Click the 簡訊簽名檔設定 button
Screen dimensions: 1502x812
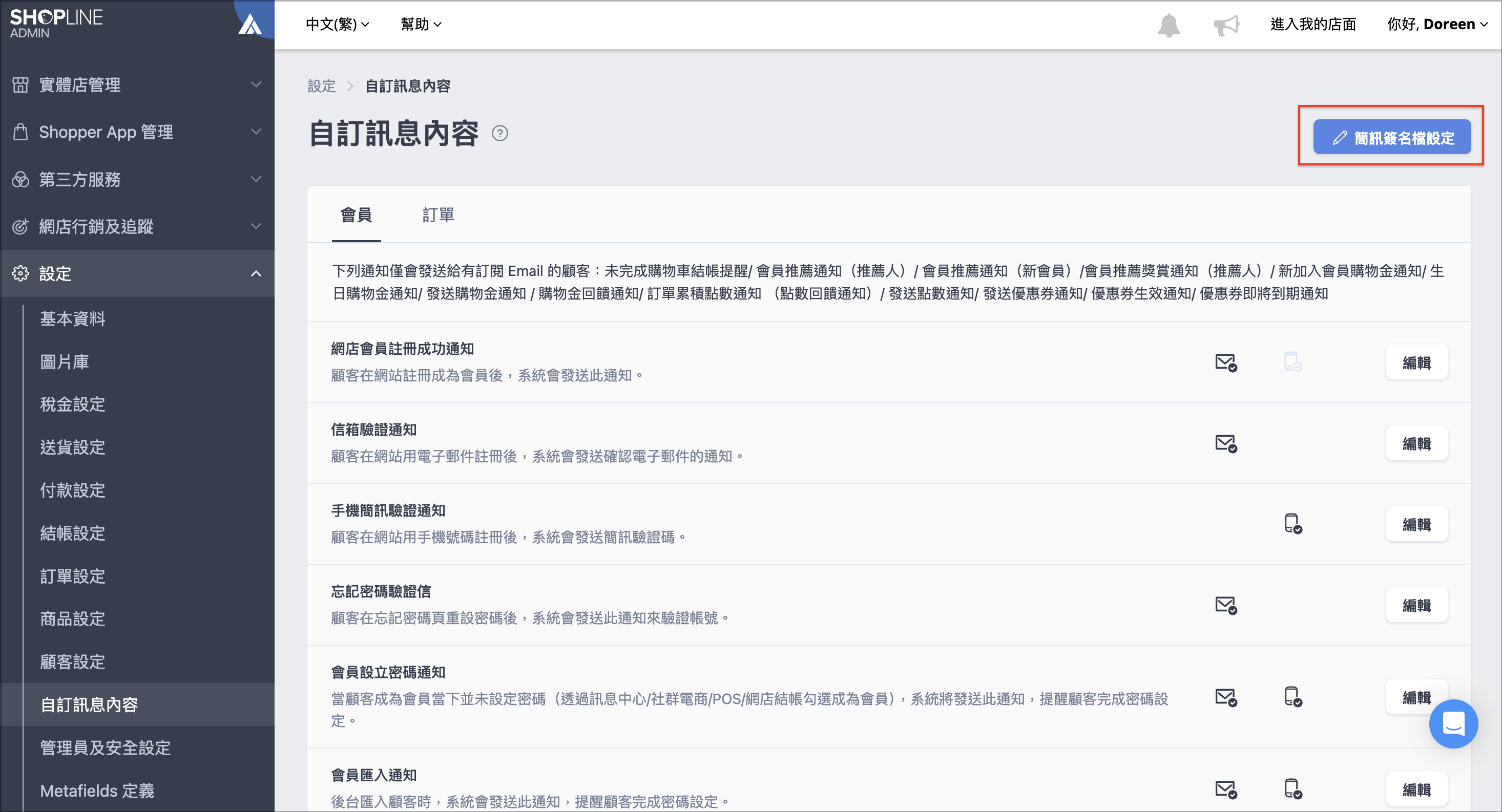coord(1392,138)
